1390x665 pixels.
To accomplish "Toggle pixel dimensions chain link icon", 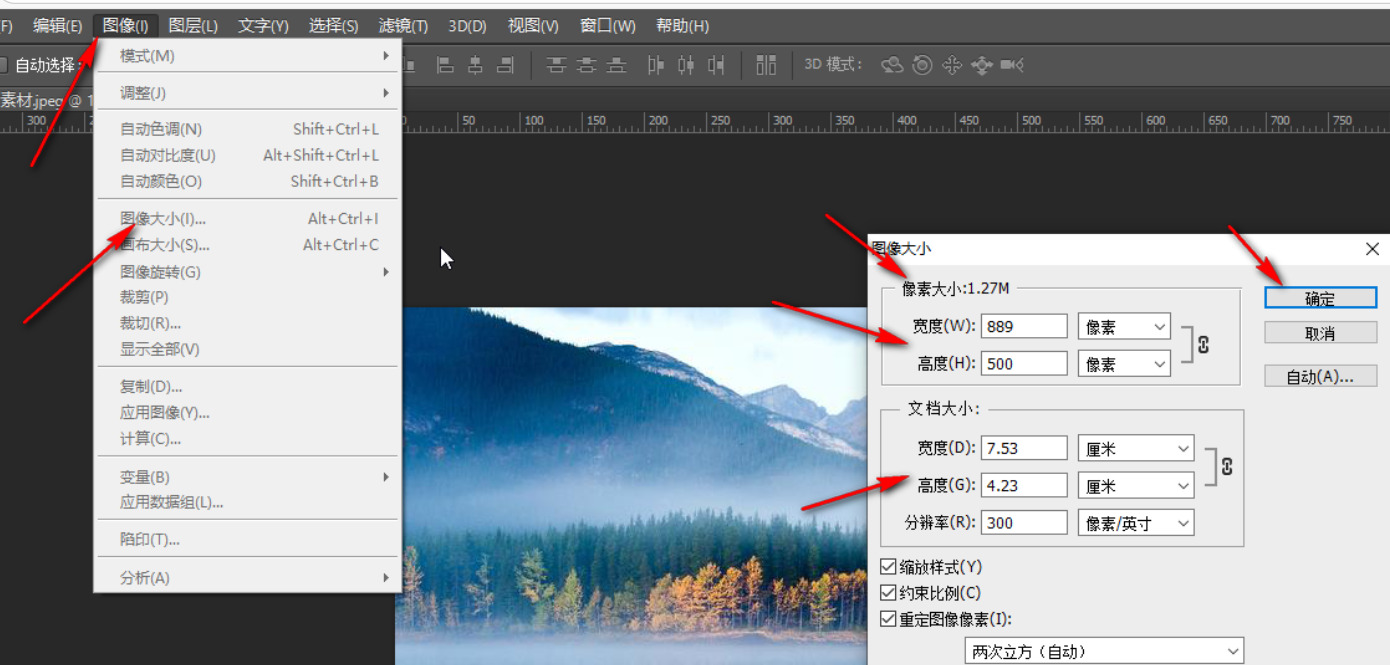I will 1203,344.
